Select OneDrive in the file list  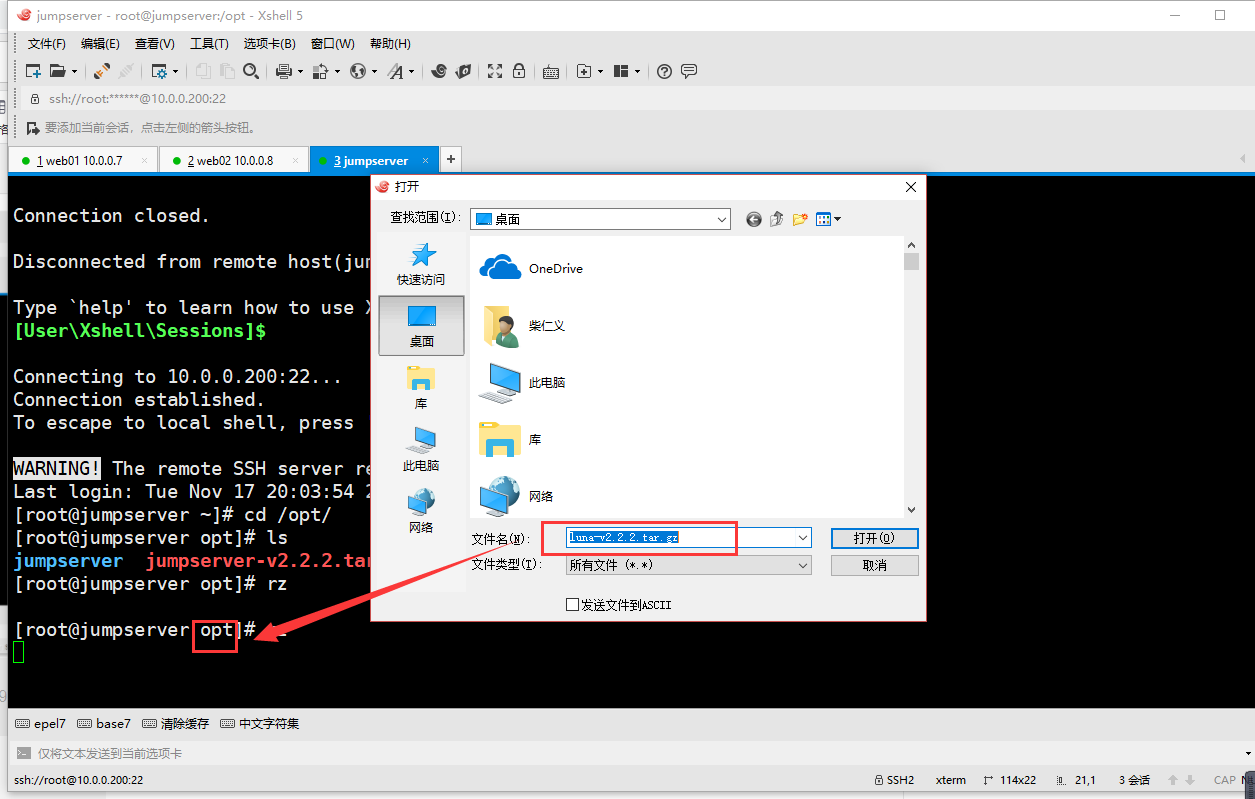pos(531,268)
